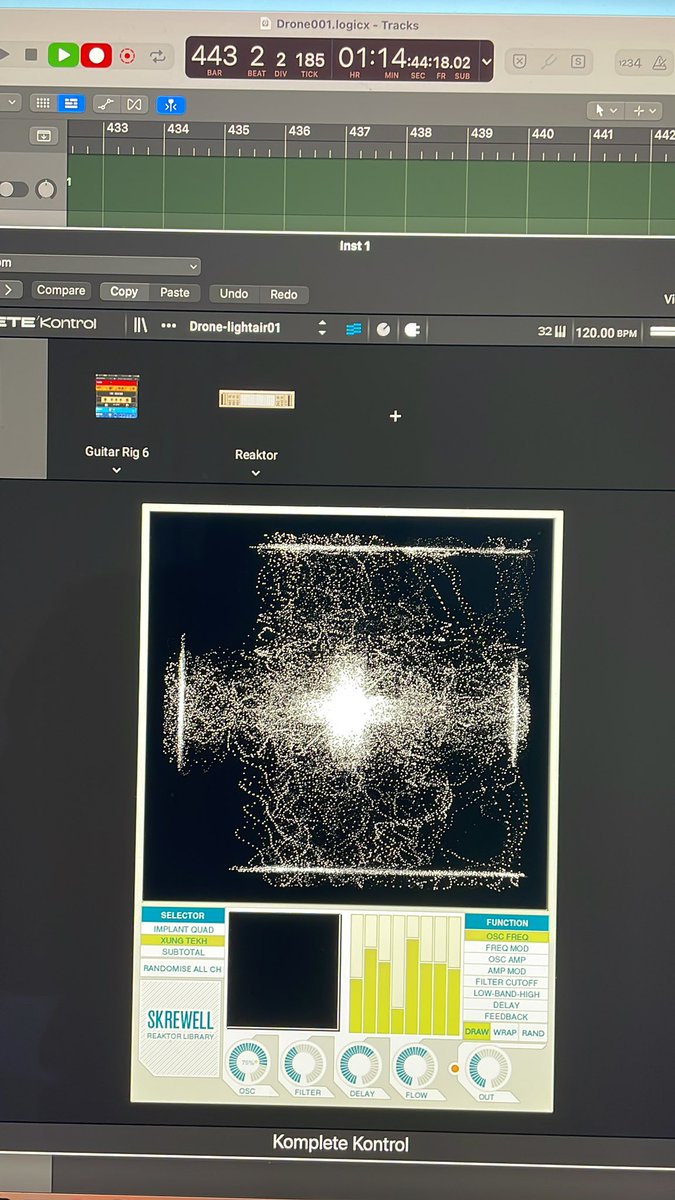The height and width of the screenshot is (1200, 675).
Task: Toggle the Flex button
Action: point(135,103)
